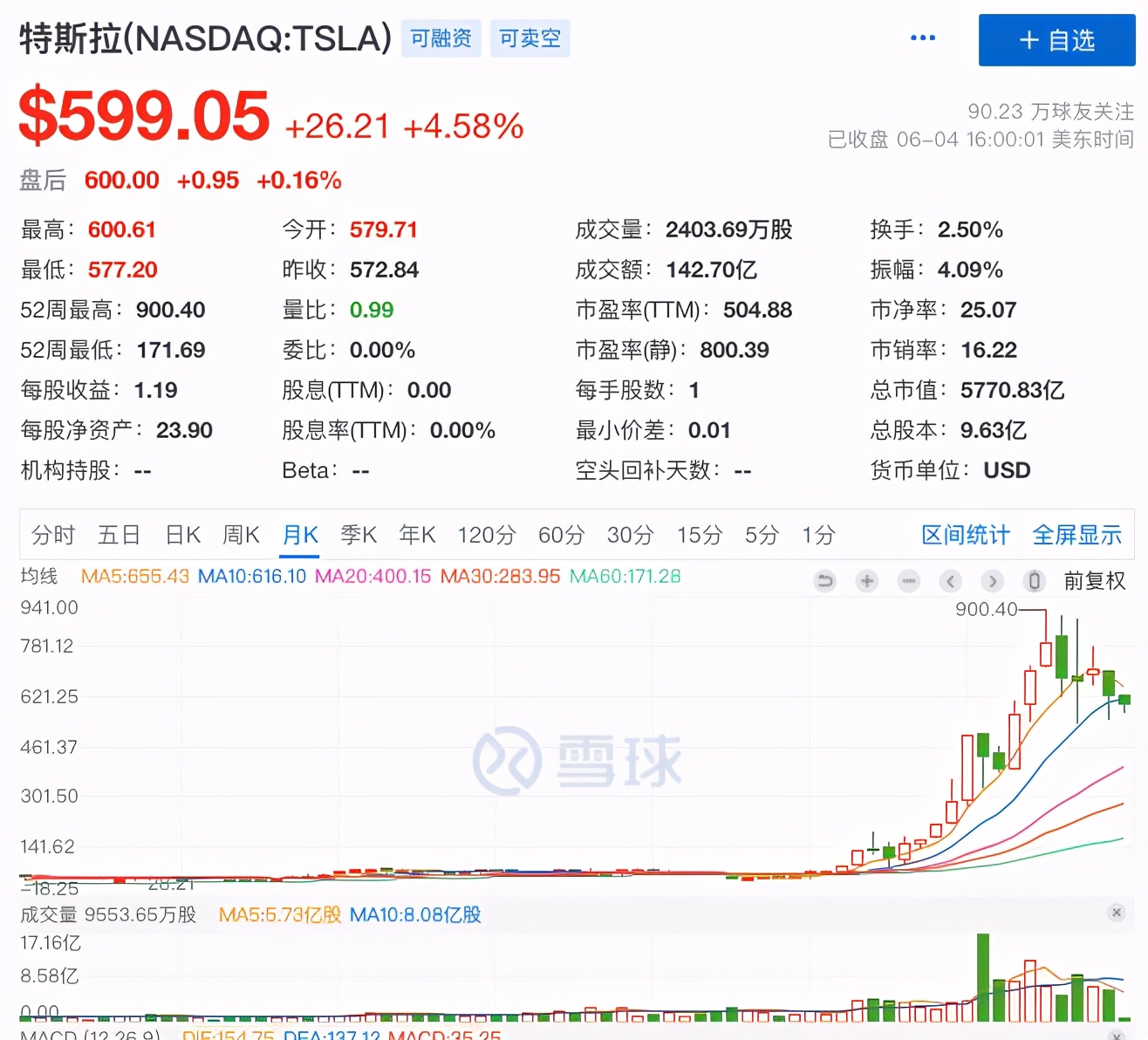
Task: Open 全屏显示 fullscreen chart
Action: click(x=1077, y=535)
